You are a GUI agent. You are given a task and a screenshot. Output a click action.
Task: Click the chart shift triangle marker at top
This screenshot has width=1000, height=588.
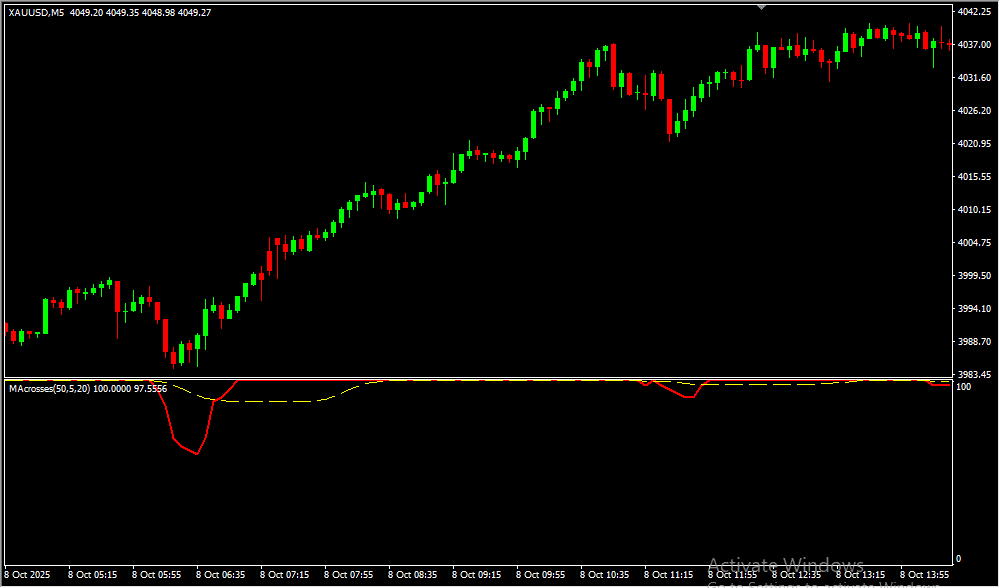pos(762,6)
